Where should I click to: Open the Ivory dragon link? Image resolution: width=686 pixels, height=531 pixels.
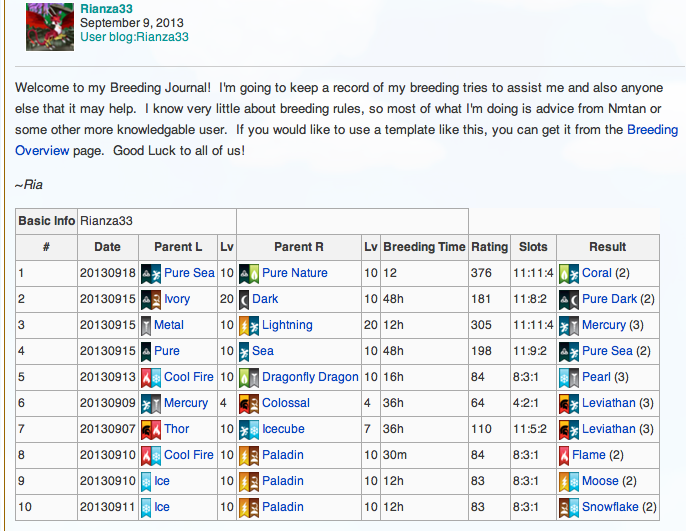pos(177,299)
